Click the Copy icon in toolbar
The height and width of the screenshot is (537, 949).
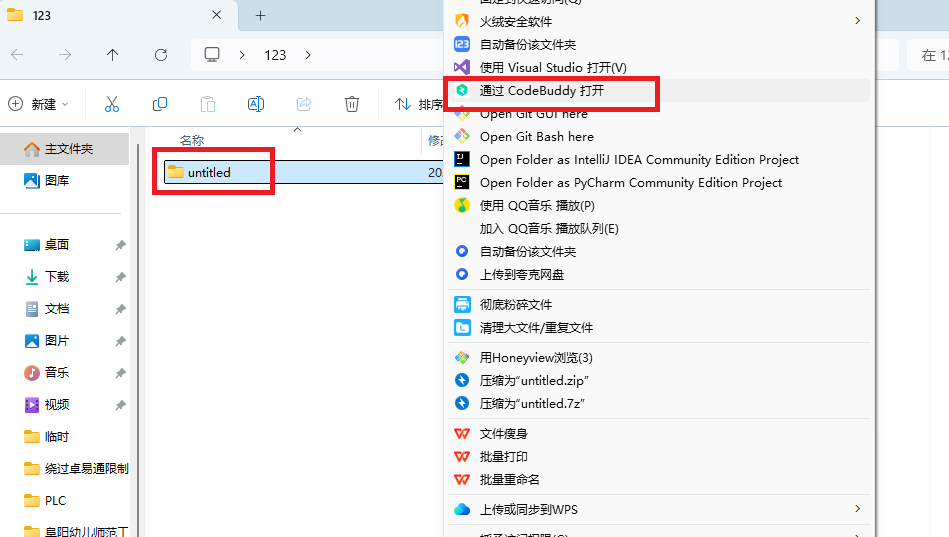160,104
